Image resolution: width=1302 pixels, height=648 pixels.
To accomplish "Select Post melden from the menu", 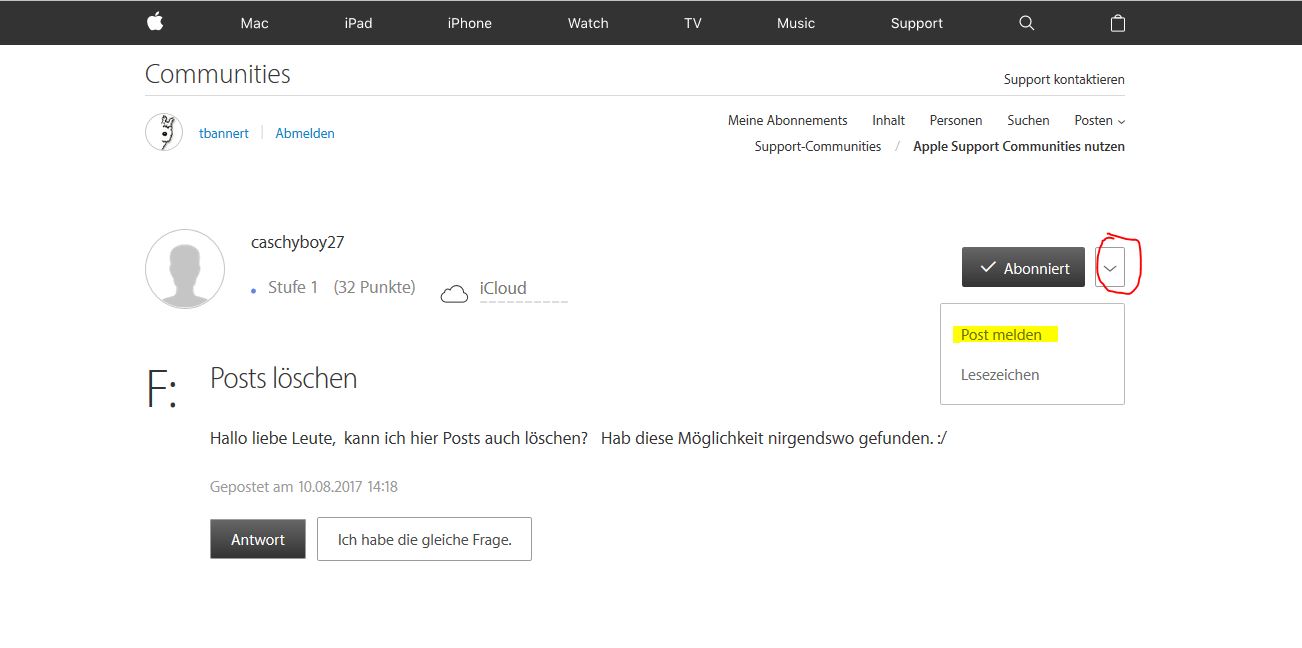I will coord(1001,335).
